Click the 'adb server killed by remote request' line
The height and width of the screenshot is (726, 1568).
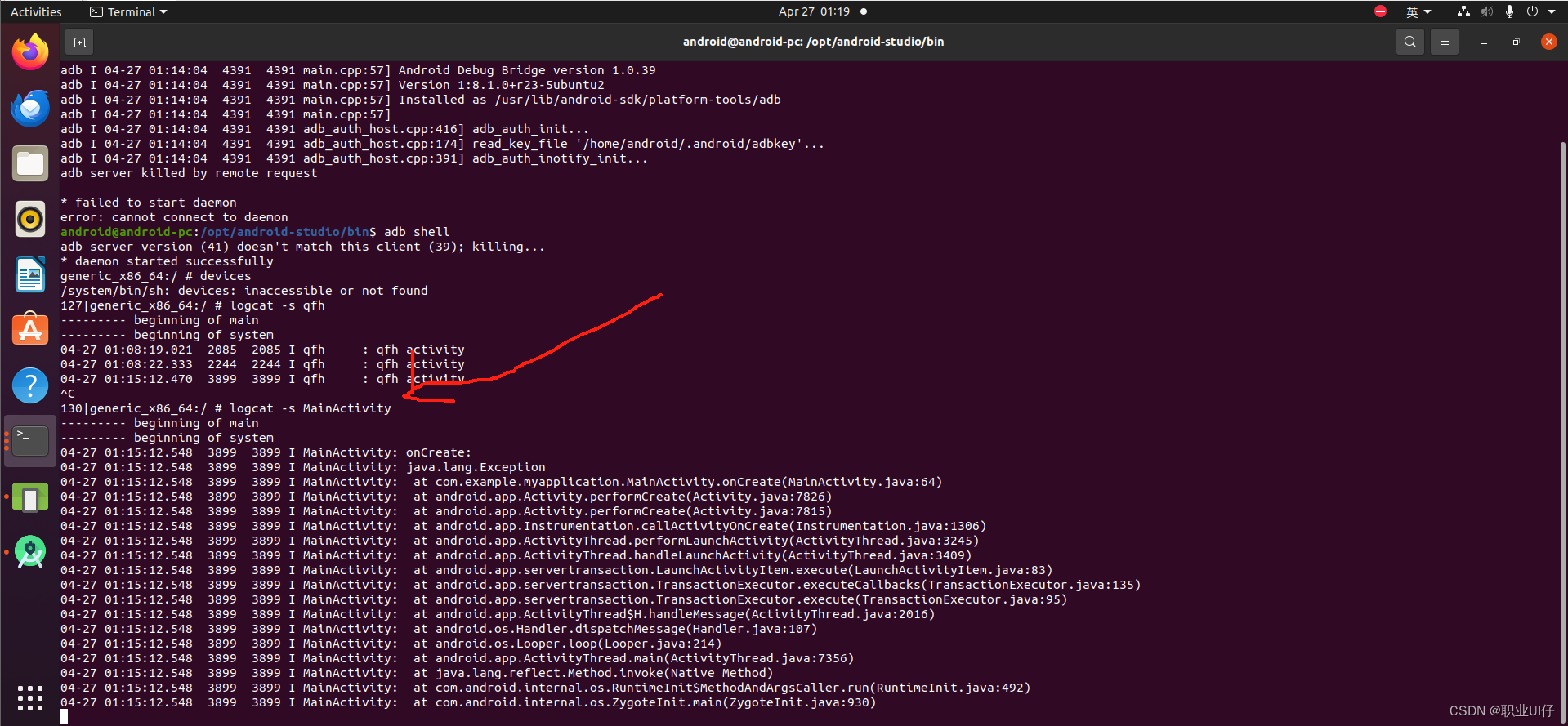(189, 173)
